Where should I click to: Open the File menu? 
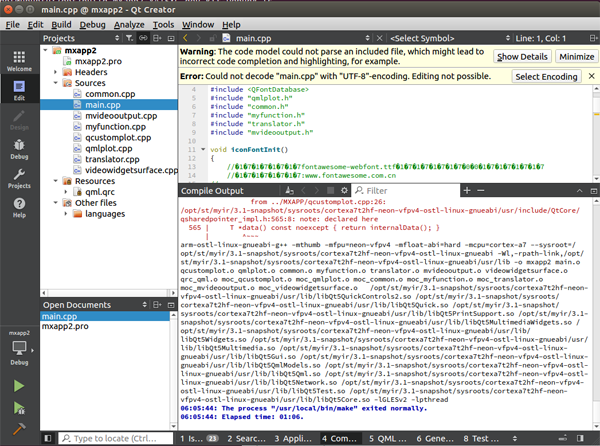coord(12,24)
